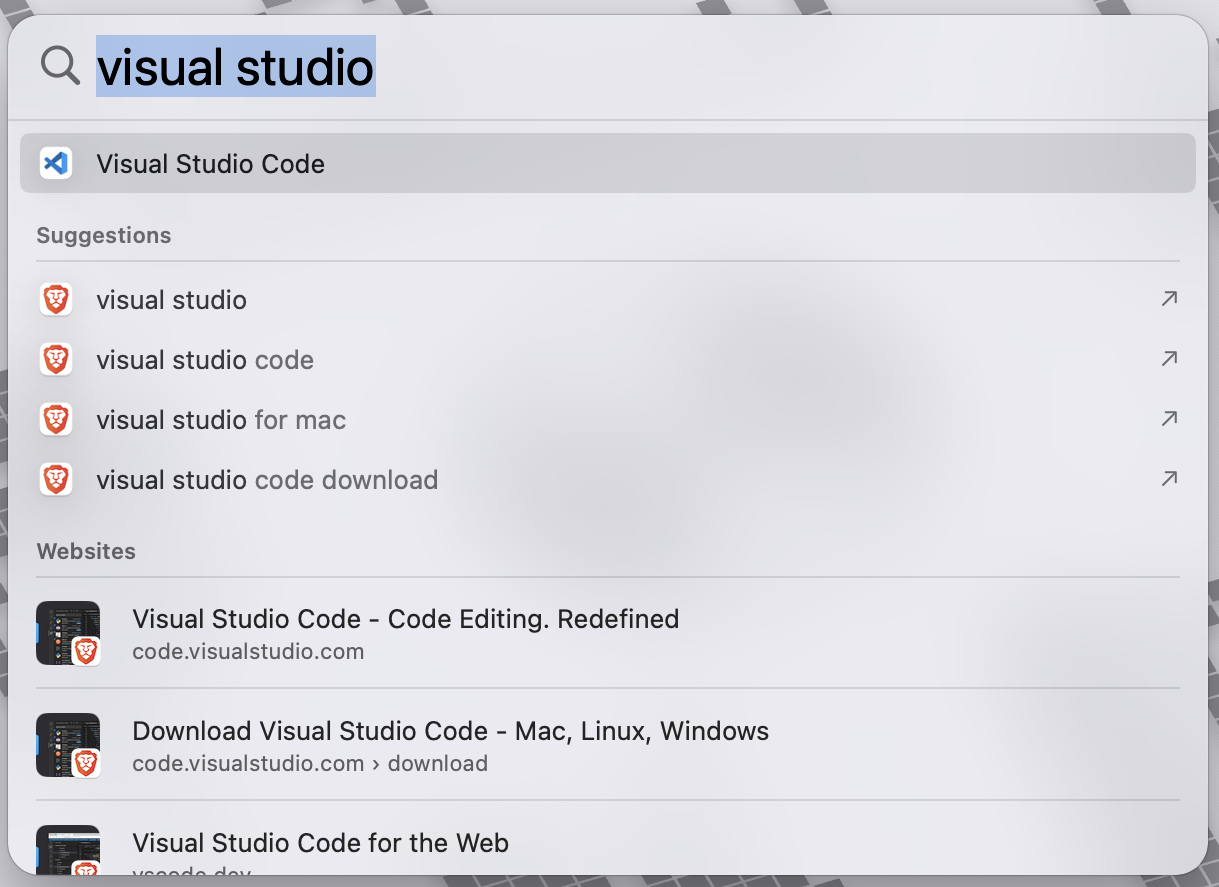Click the Spotlight magnifying glass icon
Viewport: 1219px width, 887px height.
coord(60,66)
